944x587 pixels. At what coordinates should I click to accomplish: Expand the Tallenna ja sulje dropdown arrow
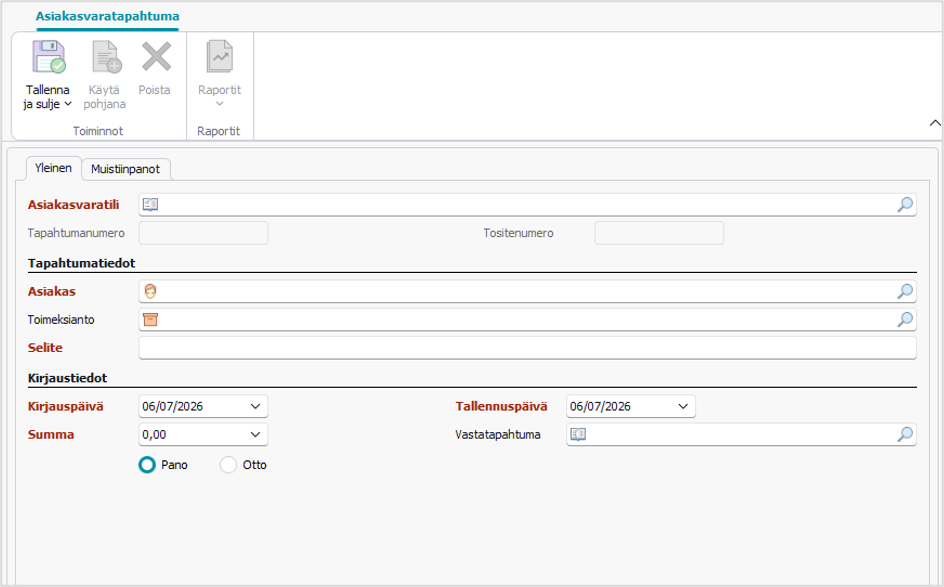point(68,104)
